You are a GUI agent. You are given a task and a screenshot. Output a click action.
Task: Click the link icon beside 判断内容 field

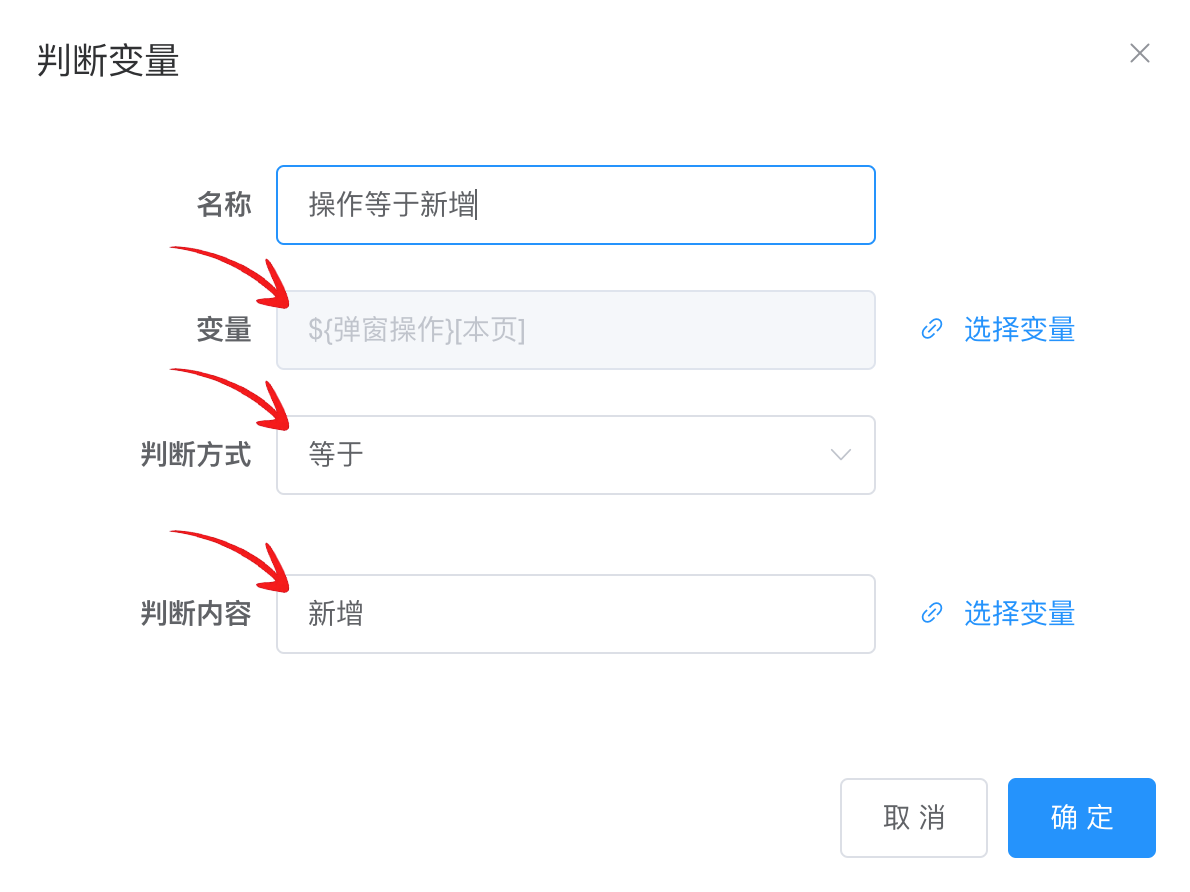(x=932, y=613)
